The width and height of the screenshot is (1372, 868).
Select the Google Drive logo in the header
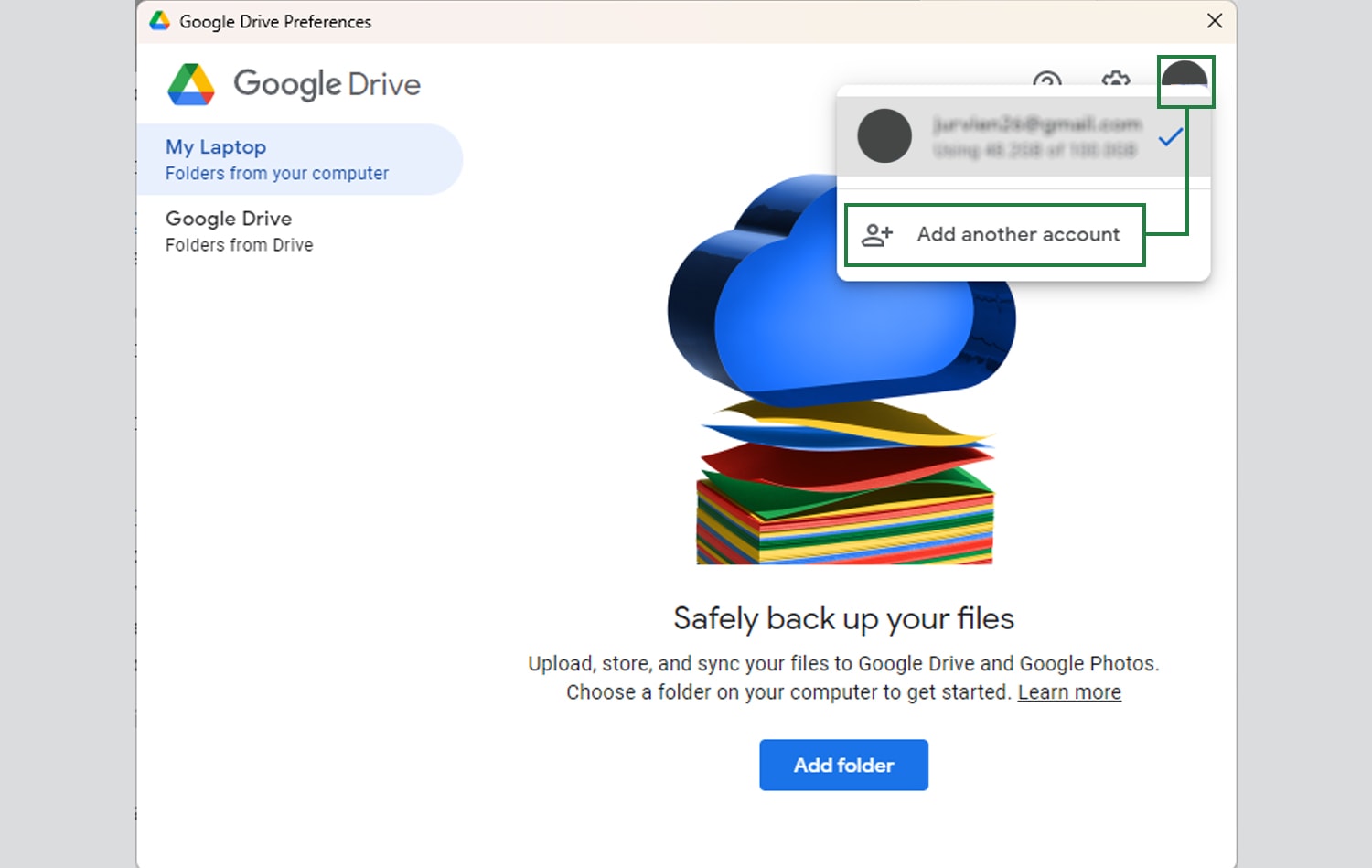pos(292,83)
